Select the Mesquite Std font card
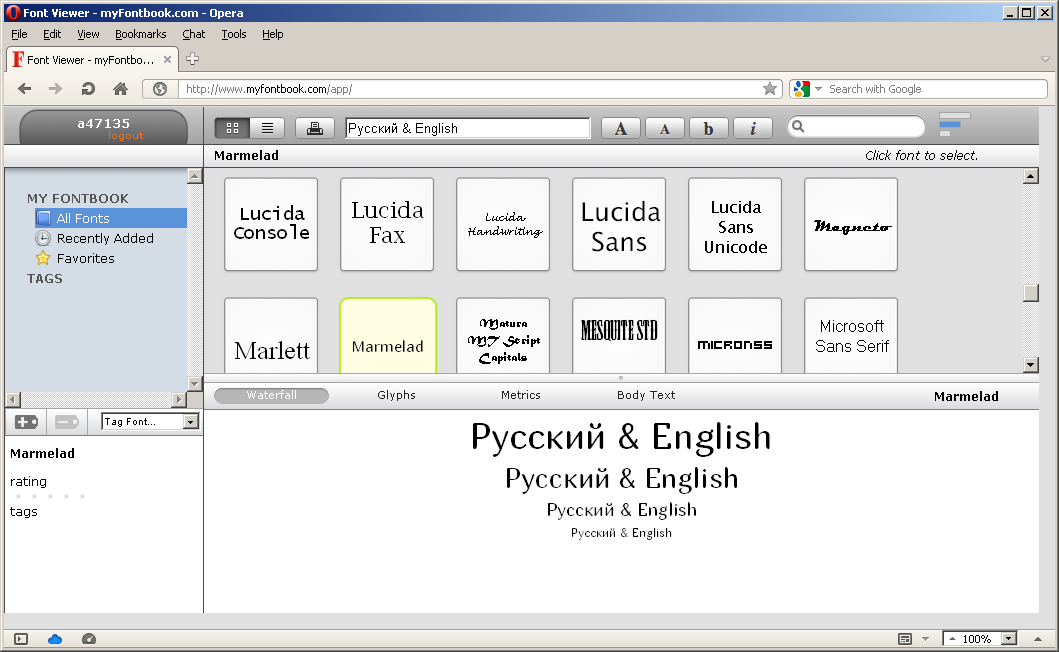Image resolution: width=1059 pixels, height=652 pixels. [x=619, y=336]
